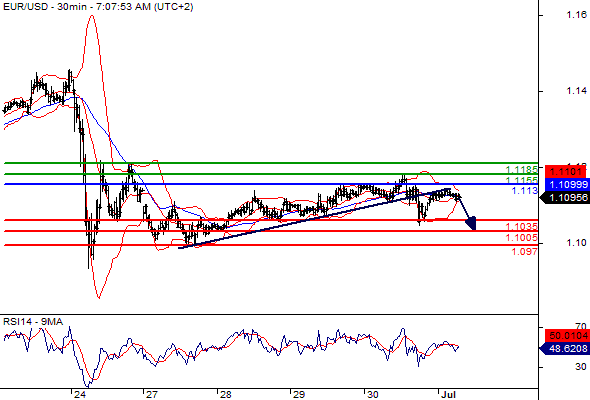Screen dimensions: 590x400
Task: Click the 1.1035 red support label
Action: pos(522,227)
